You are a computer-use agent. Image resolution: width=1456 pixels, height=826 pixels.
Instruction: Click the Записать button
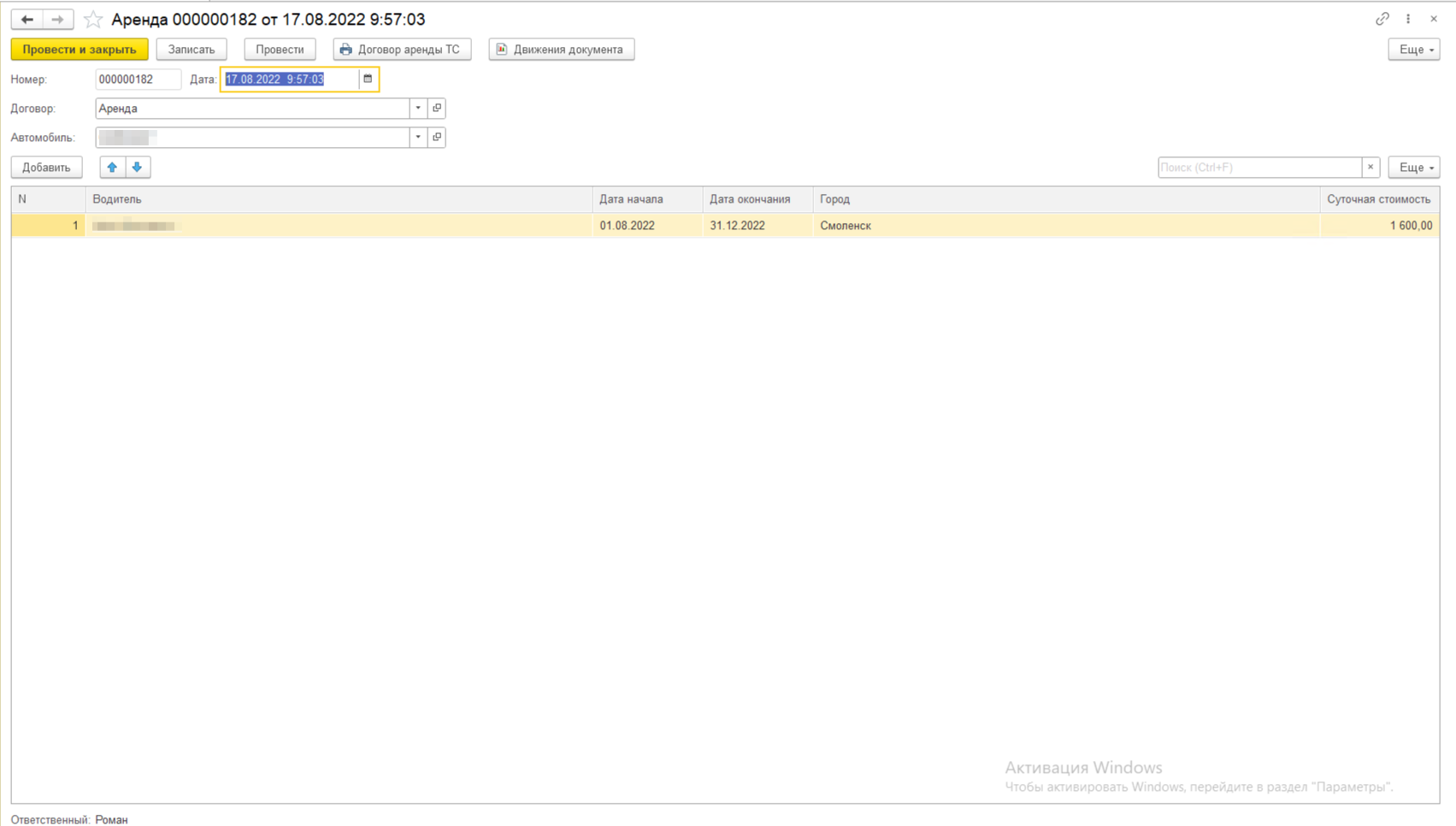pos(192,50)
